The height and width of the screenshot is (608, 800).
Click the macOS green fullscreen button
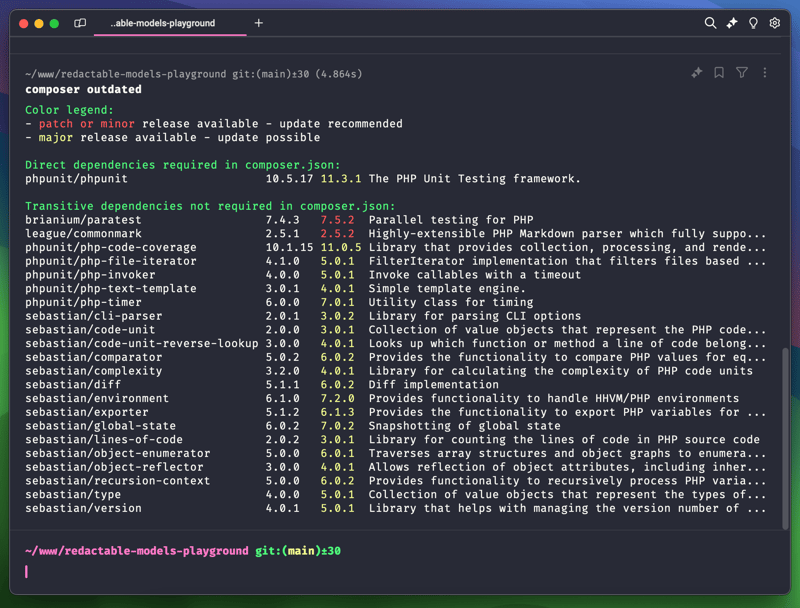[54, 23]
